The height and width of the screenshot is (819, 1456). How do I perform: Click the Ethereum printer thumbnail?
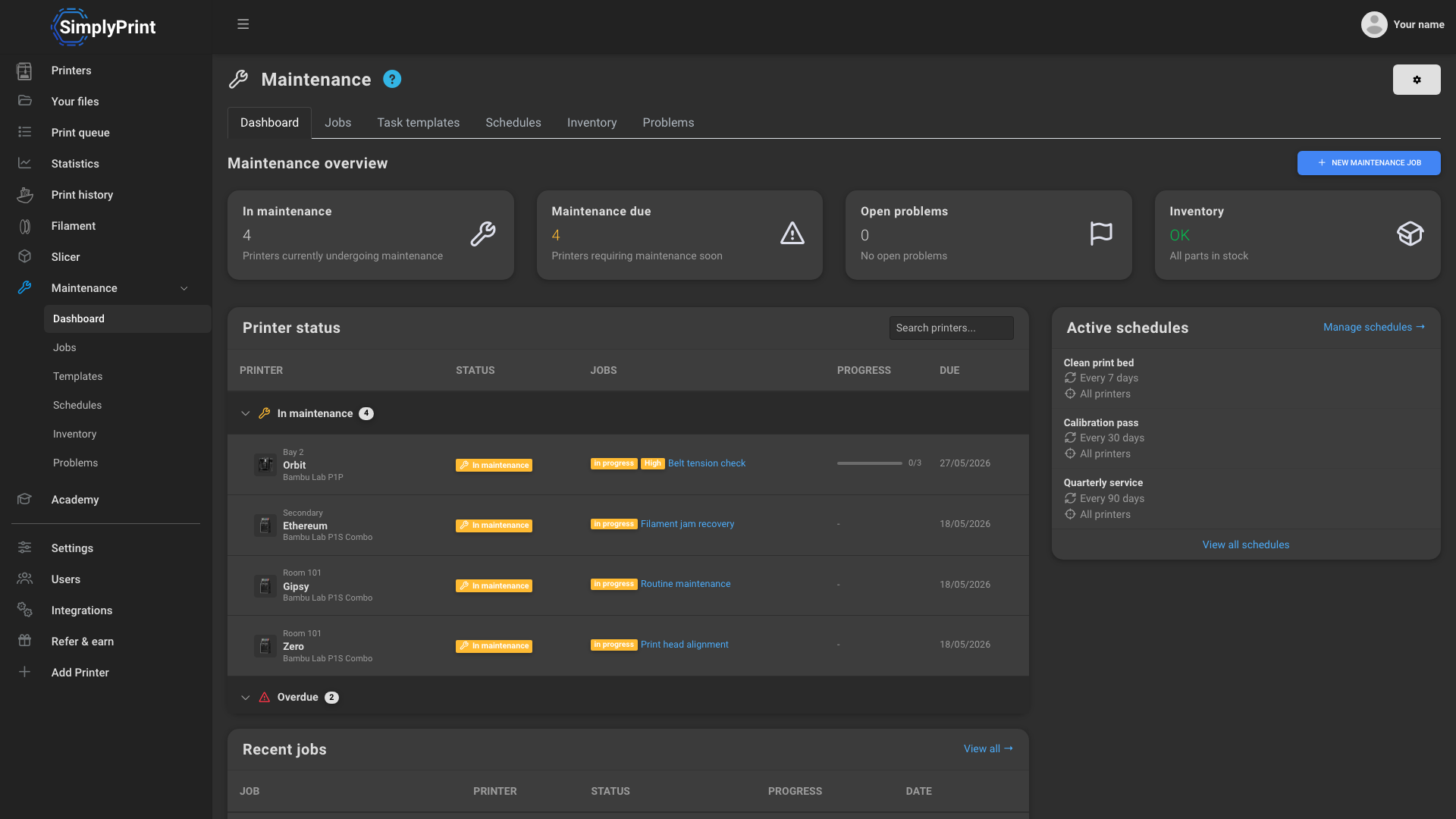coord(265,525)
